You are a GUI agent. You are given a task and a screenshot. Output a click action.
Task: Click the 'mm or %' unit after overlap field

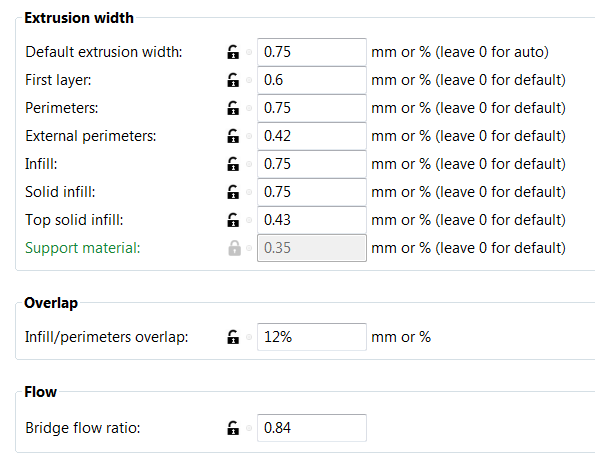(401, 337)
